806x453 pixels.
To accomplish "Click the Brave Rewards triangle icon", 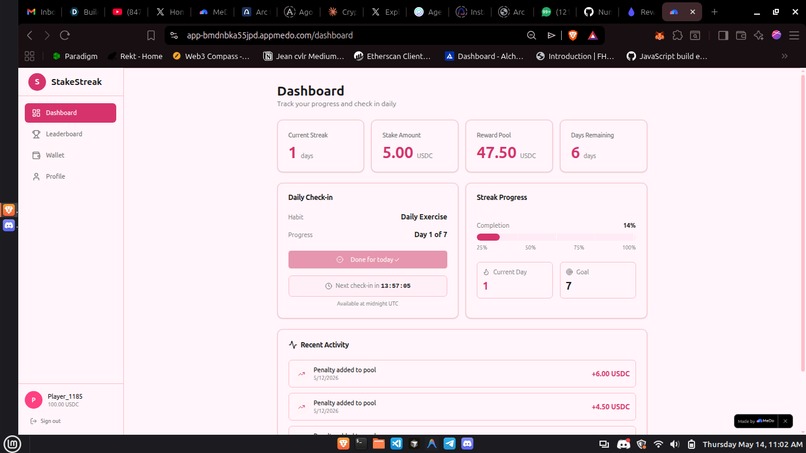I will coord(593,35).
